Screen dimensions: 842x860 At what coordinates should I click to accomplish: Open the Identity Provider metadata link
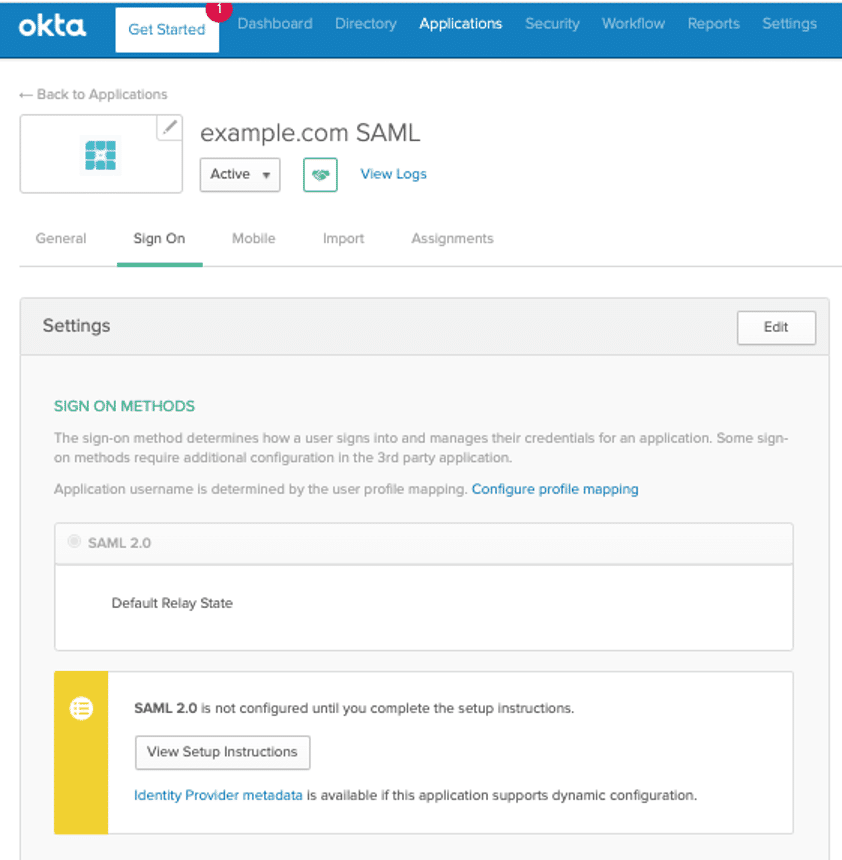pyautogui.click(x=218, y=796)
